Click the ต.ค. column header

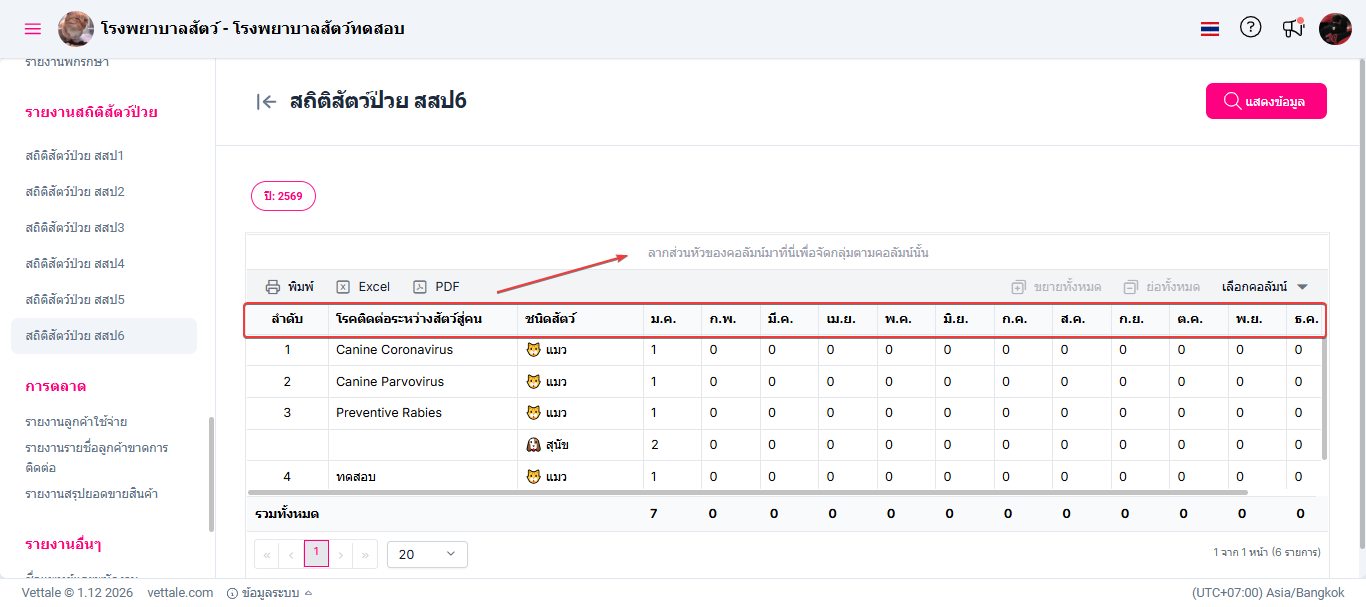1198,319
